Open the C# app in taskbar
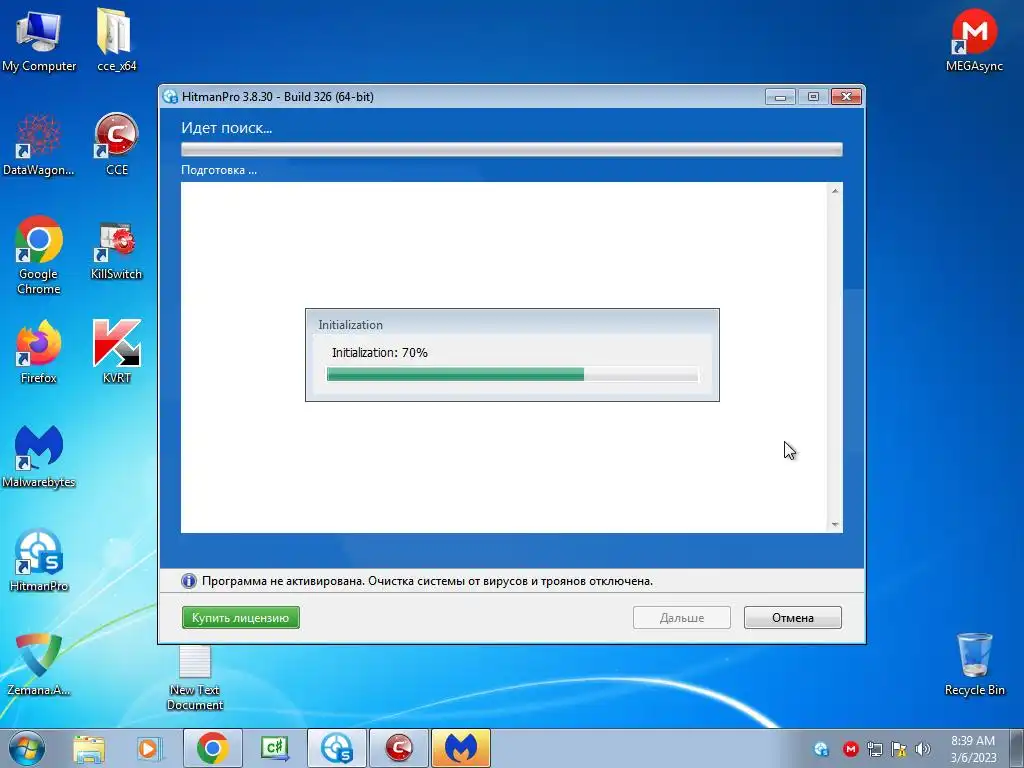Viewport: 1024px width, 768px height. [275, 748]
